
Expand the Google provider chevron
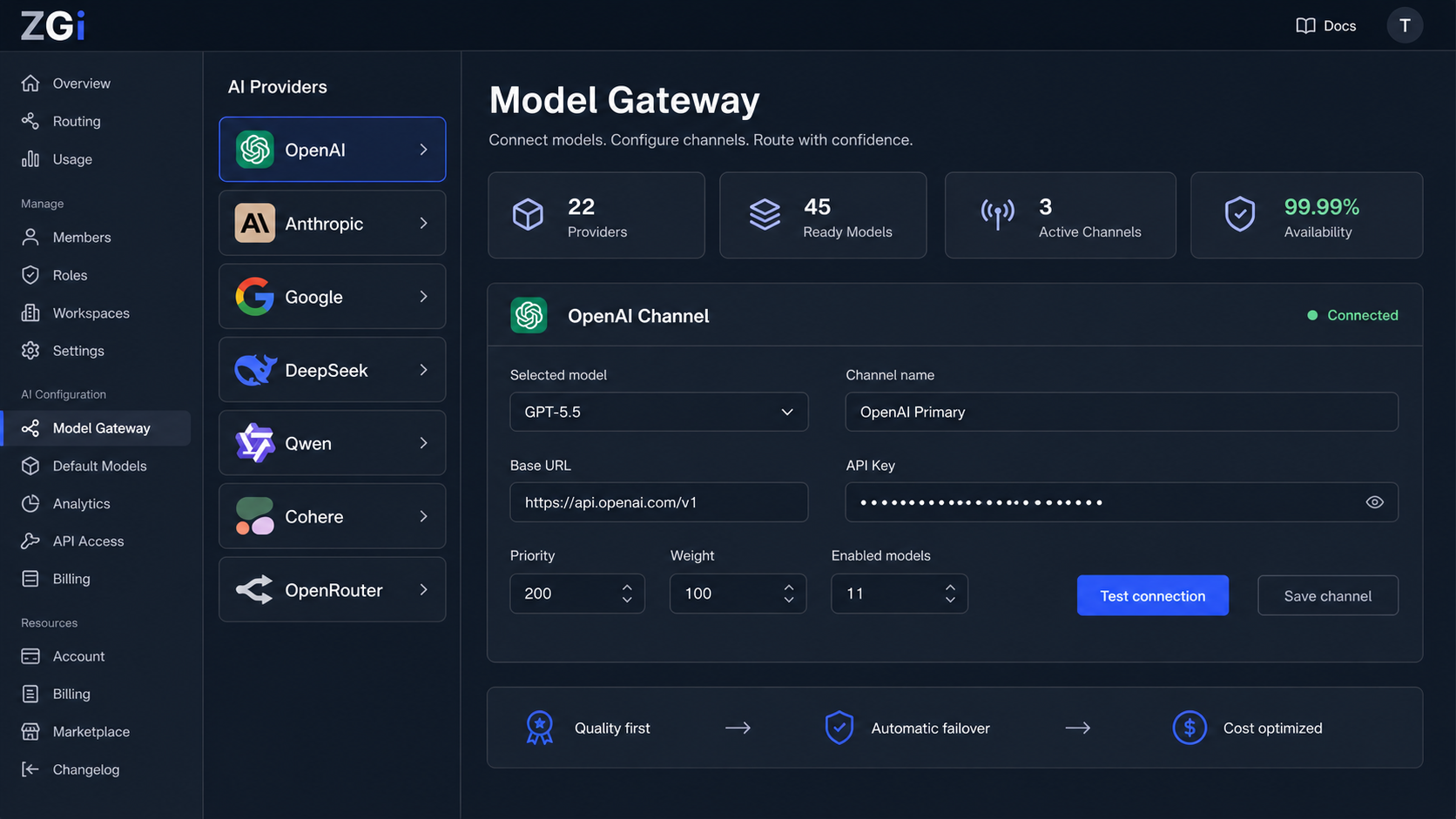(424, 297)
